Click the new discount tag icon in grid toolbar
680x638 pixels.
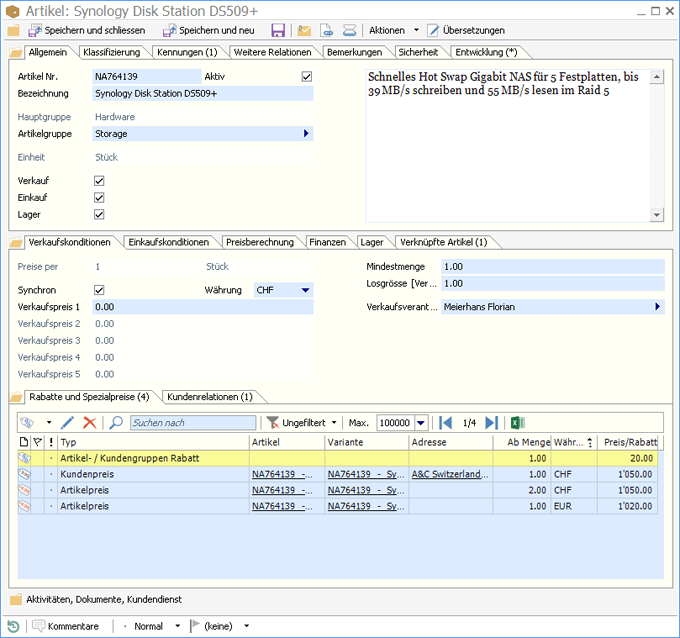(27, 422)
